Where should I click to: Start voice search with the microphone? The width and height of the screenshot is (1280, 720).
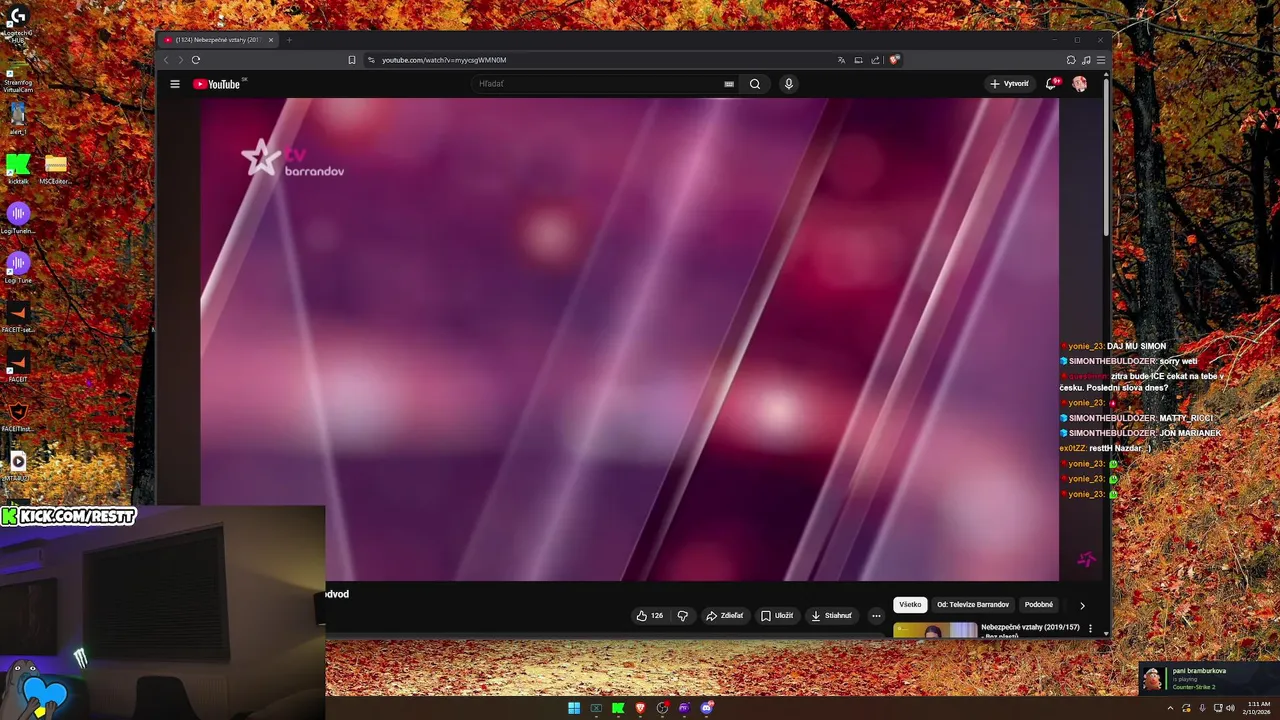click(788, 84)
